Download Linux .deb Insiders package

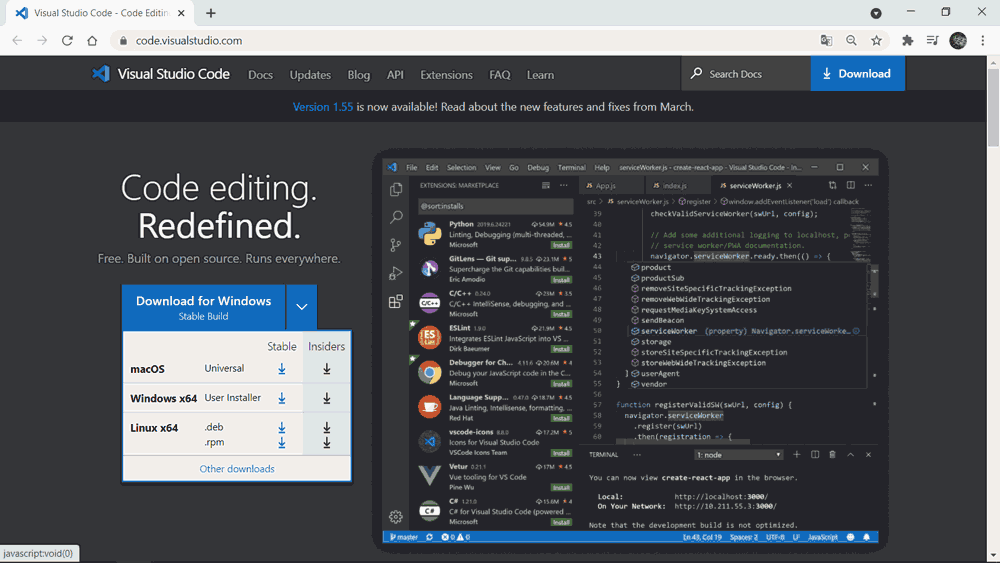[327, 427]
